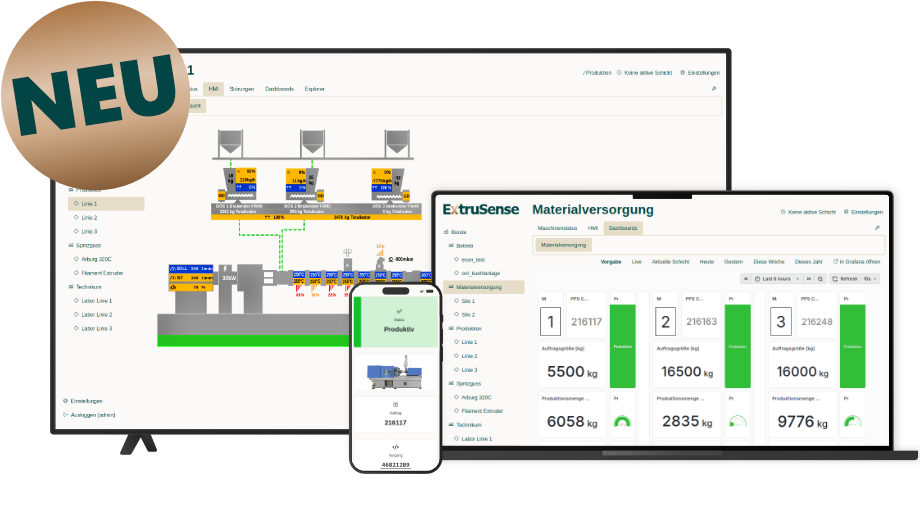920x522 pixels.
Task: Click the wrench icon on the TV screen
Action: [x=714, y=89]
